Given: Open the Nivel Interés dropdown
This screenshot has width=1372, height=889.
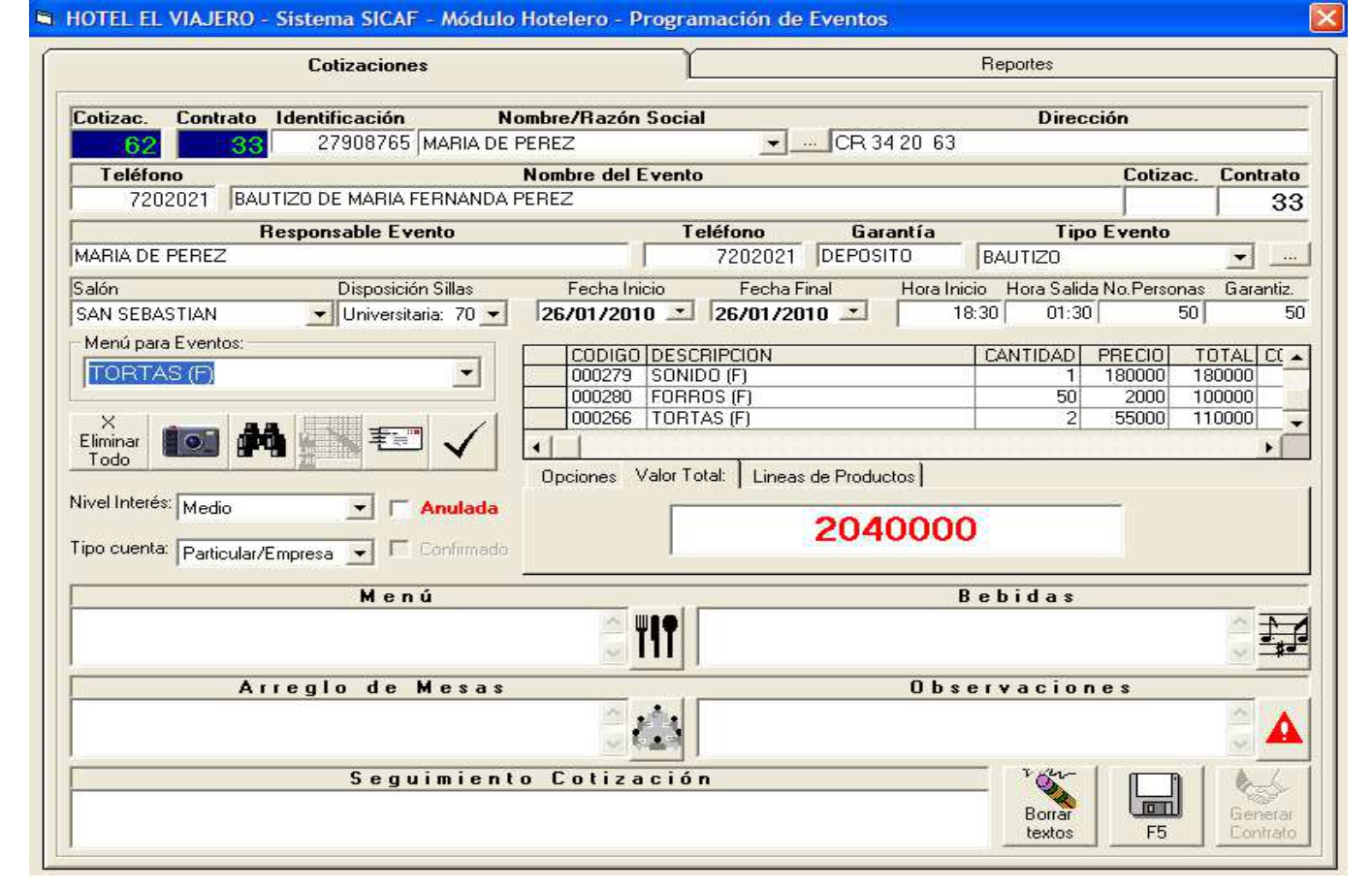Looking at the screenshot, I should [359, 508].
